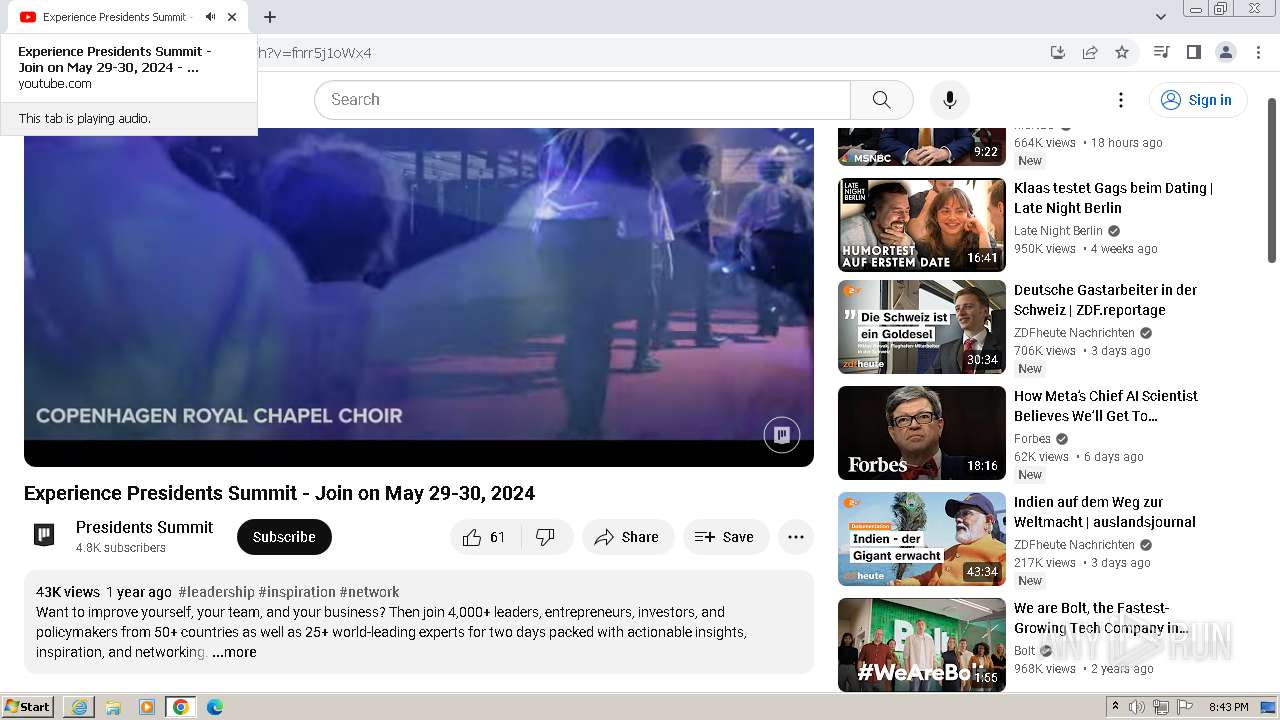Open #WeAreBolt video thumbnail
Image resolution: width=1280 pixels, height=720 pixels.
coord(922,645)
